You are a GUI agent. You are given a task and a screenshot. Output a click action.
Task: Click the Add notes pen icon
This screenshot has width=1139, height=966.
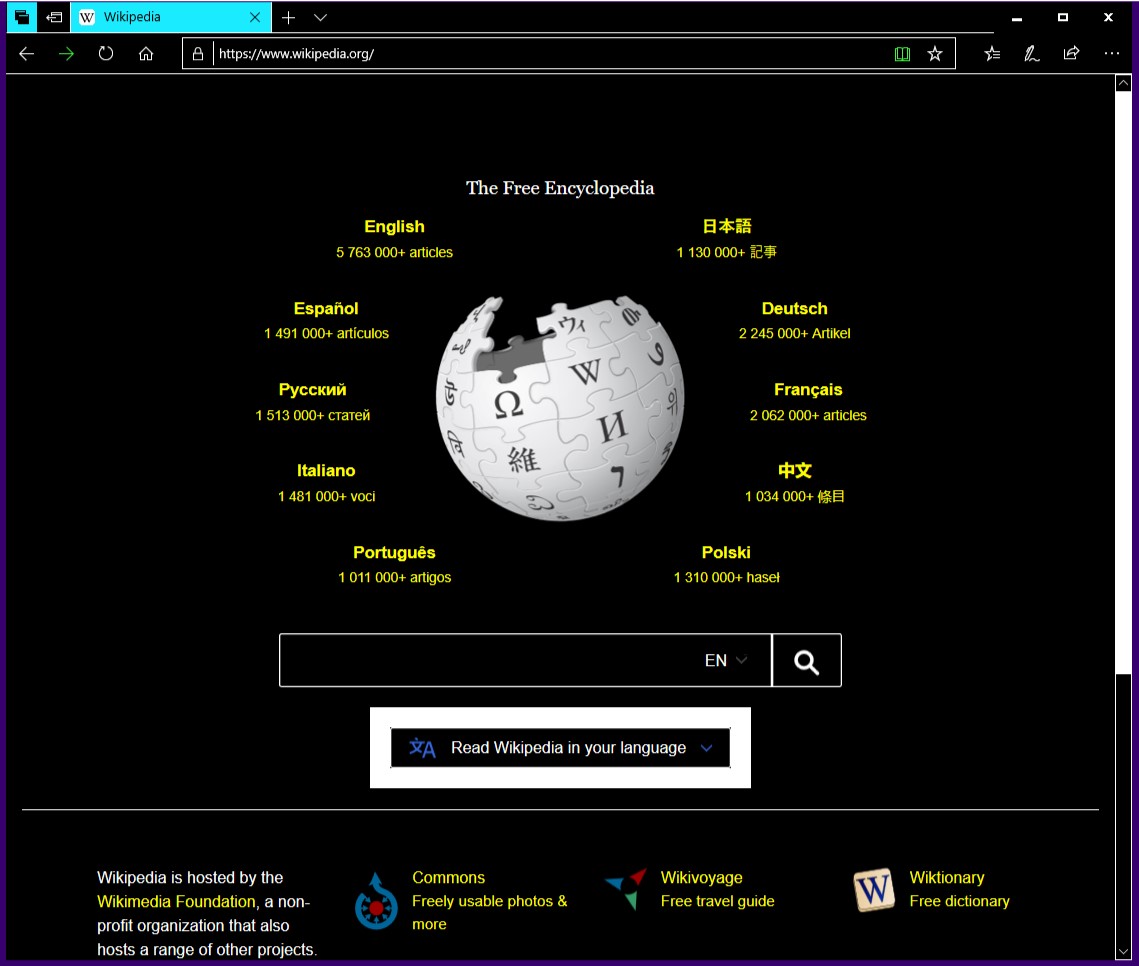tap(1031, 54)
